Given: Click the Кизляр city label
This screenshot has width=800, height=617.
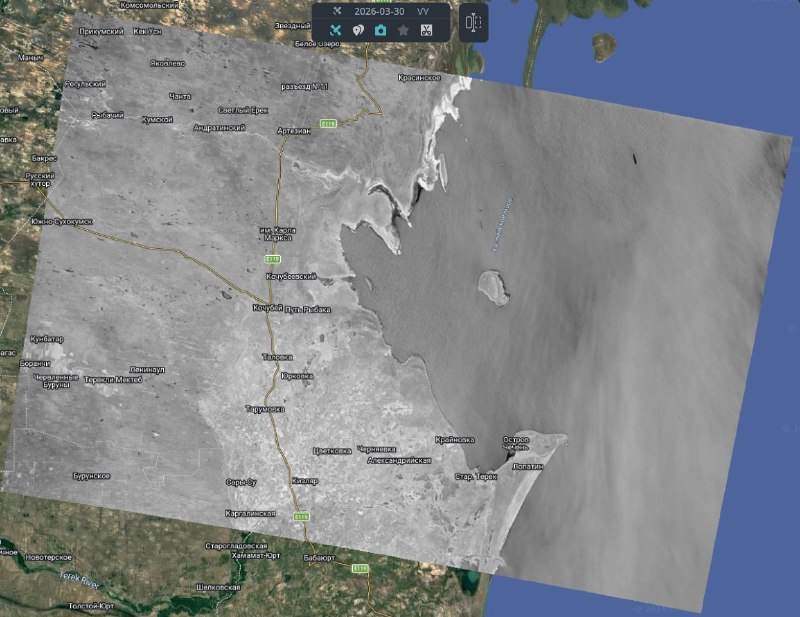Looking at the screenshot, I should [x=304, y=481].
